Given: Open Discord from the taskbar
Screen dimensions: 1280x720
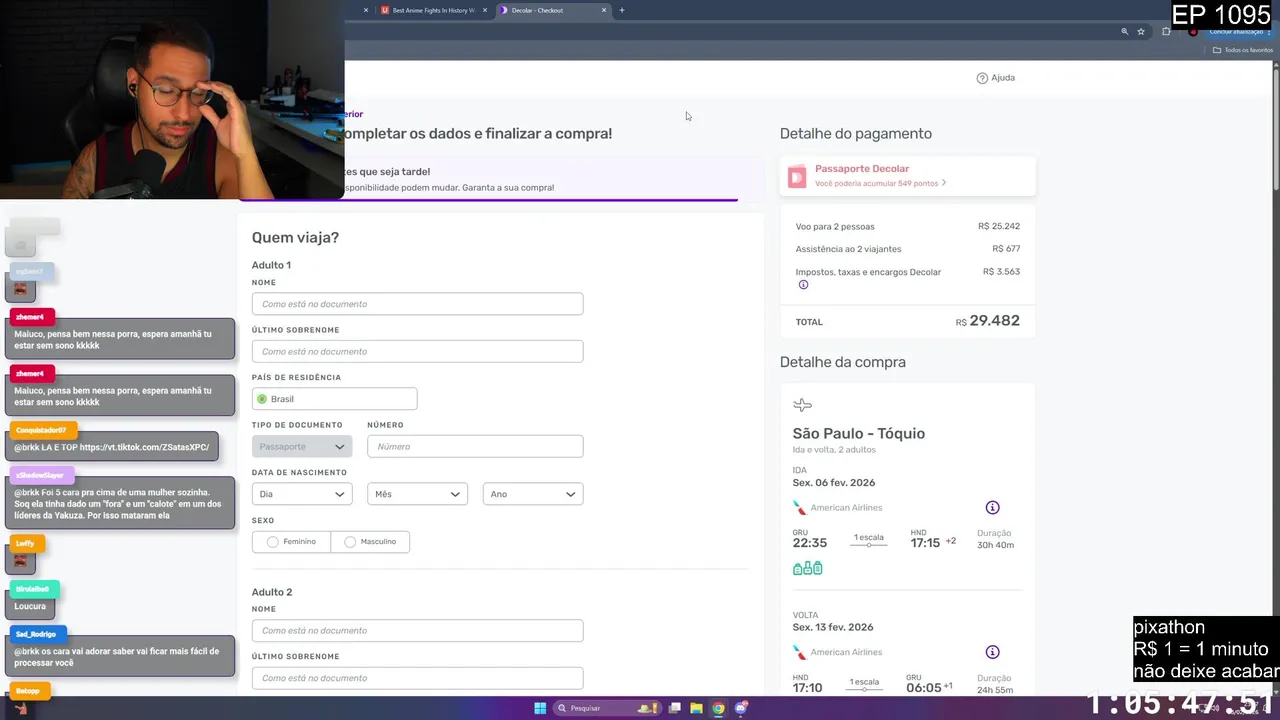Looking at the screenshot, I should pos(741,708).
